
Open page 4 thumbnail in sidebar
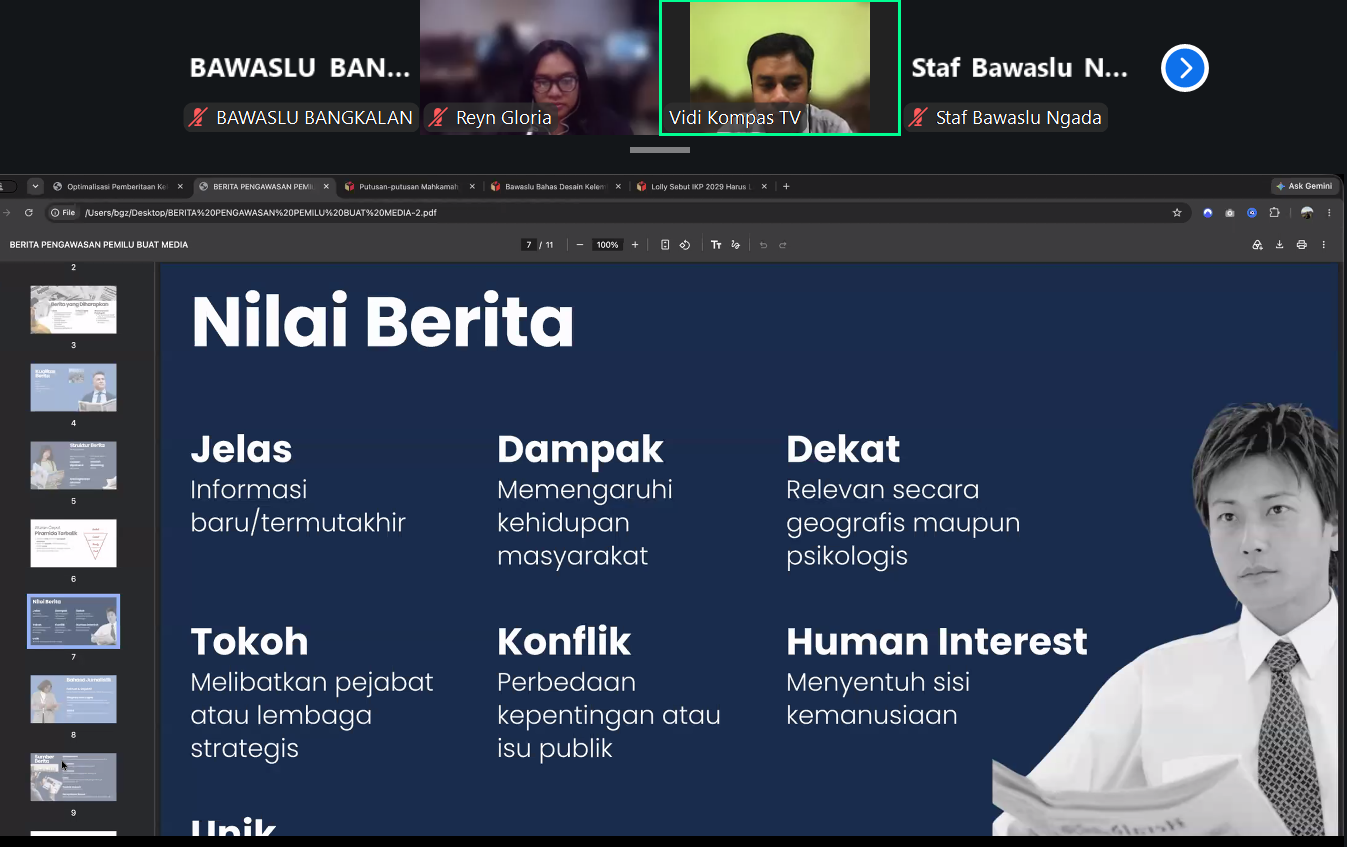click(x=73, y=387)
